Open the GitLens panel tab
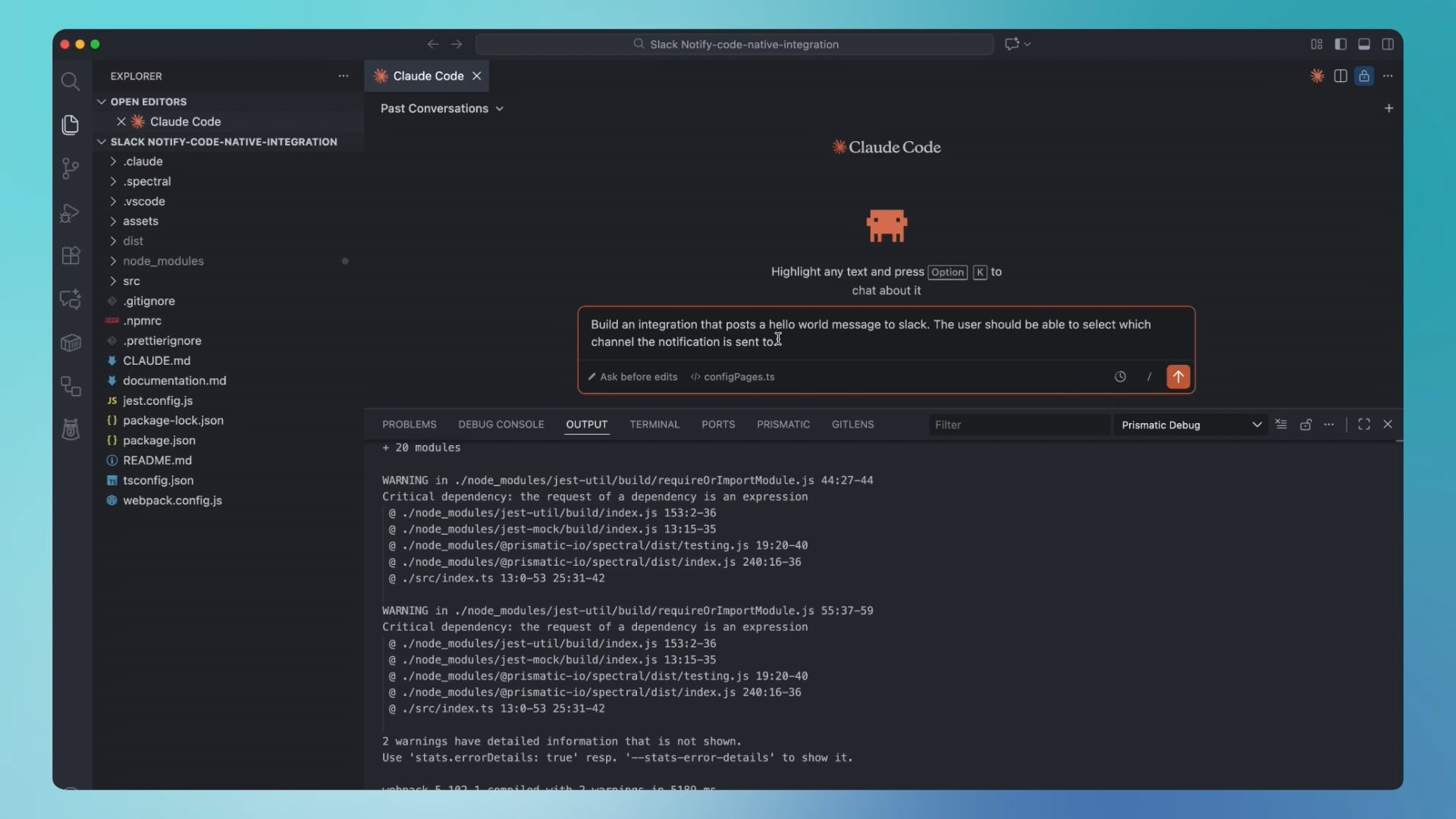The width and height of the screenshot is (1456, 819). 852,424
